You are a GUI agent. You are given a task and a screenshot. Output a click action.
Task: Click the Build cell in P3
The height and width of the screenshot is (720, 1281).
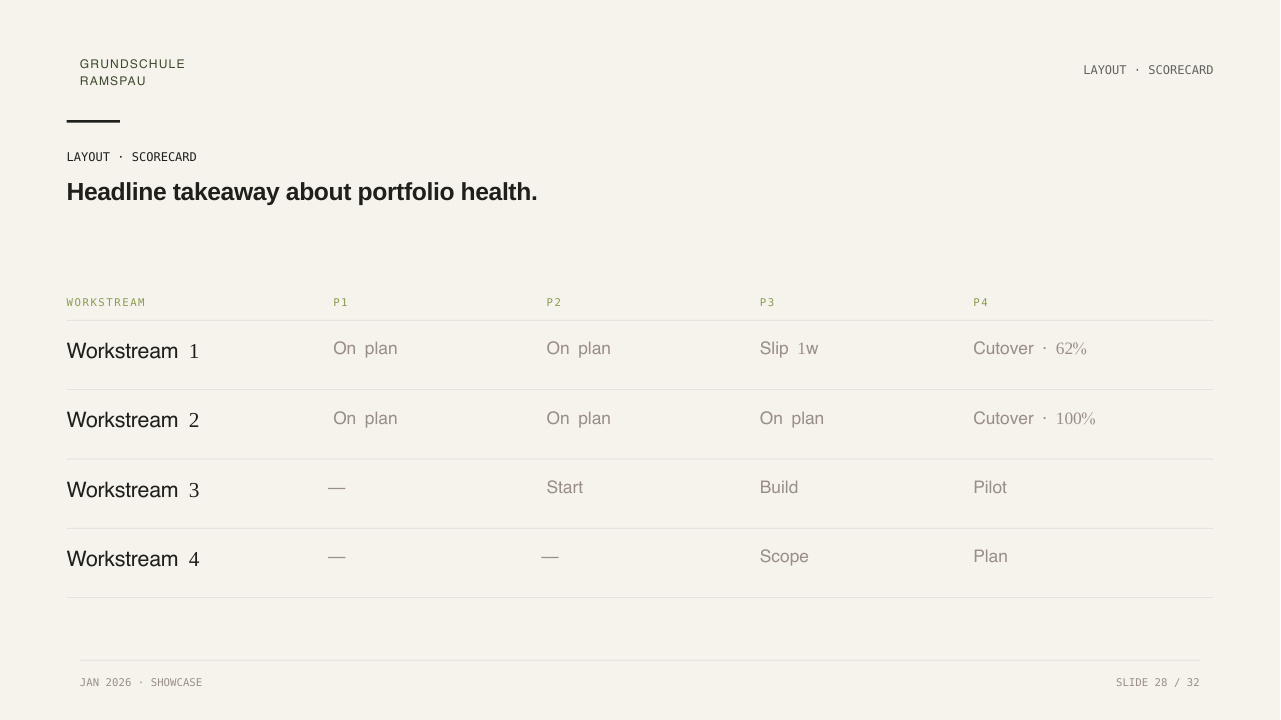(x=779, y=487)
